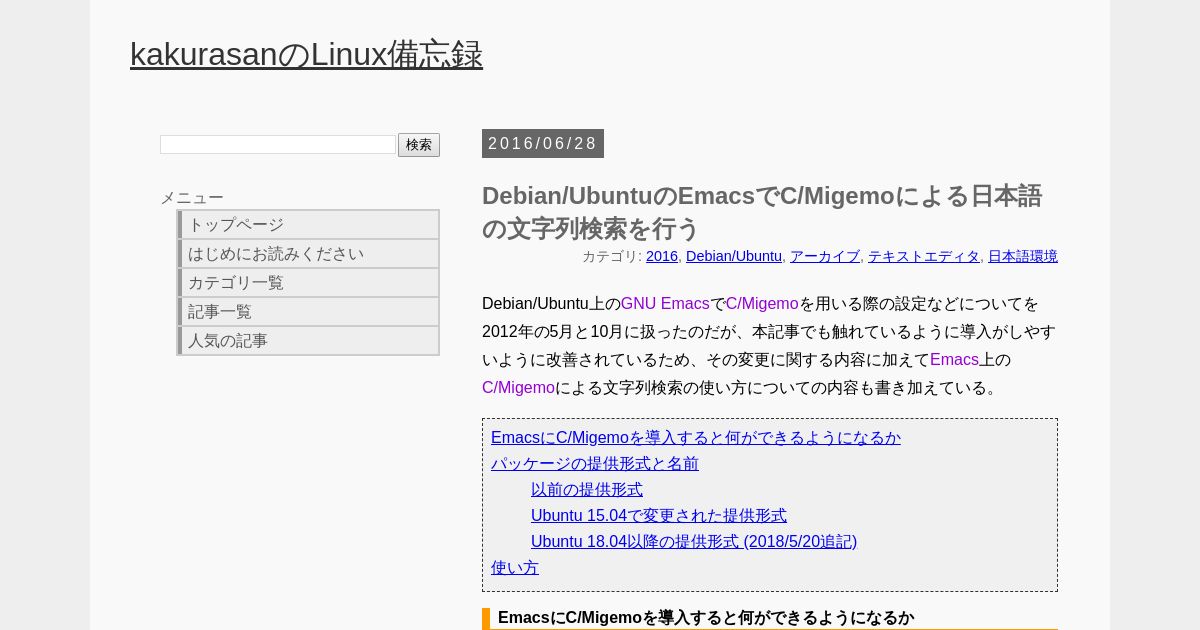Open the アーカイブ category link
The height and width of the screenshot is (630, 1200).
click(x=825, y=256)
